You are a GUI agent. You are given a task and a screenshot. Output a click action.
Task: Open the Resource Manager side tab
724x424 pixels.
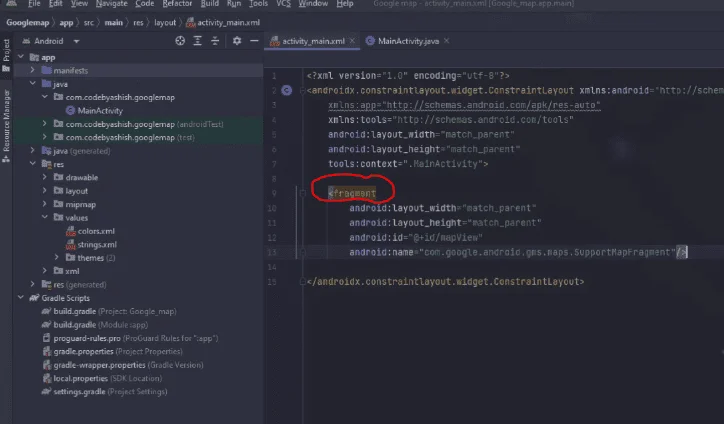click(6, 126)
